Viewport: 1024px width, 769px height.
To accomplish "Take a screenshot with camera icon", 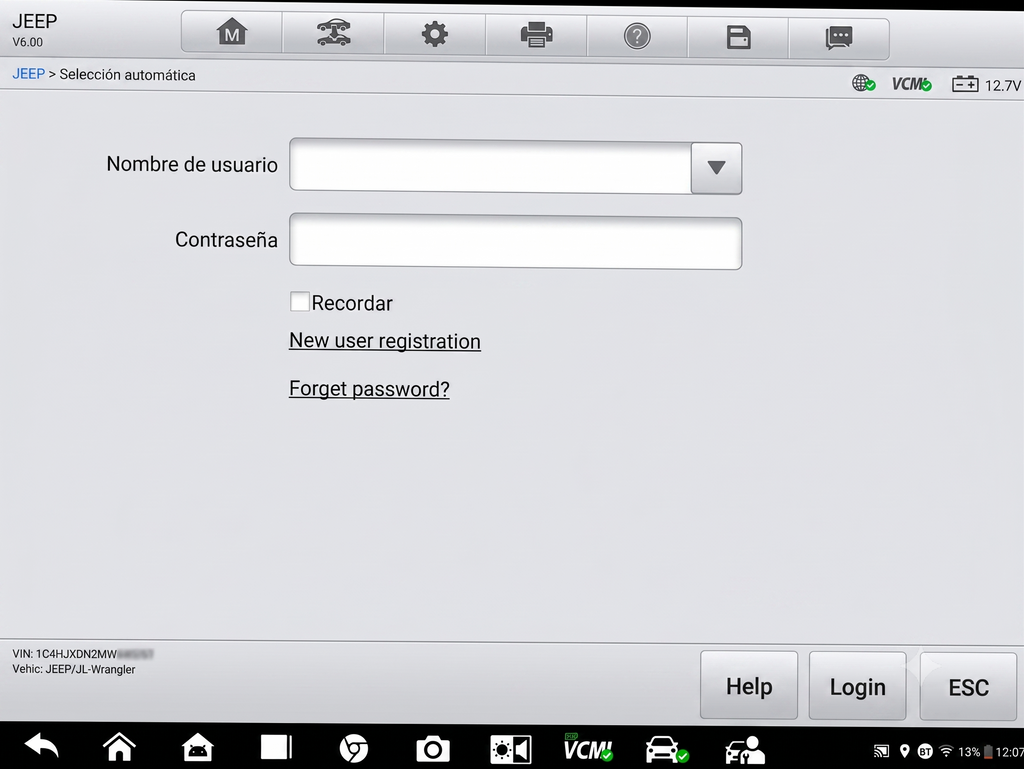I will [x=433, y=749].
